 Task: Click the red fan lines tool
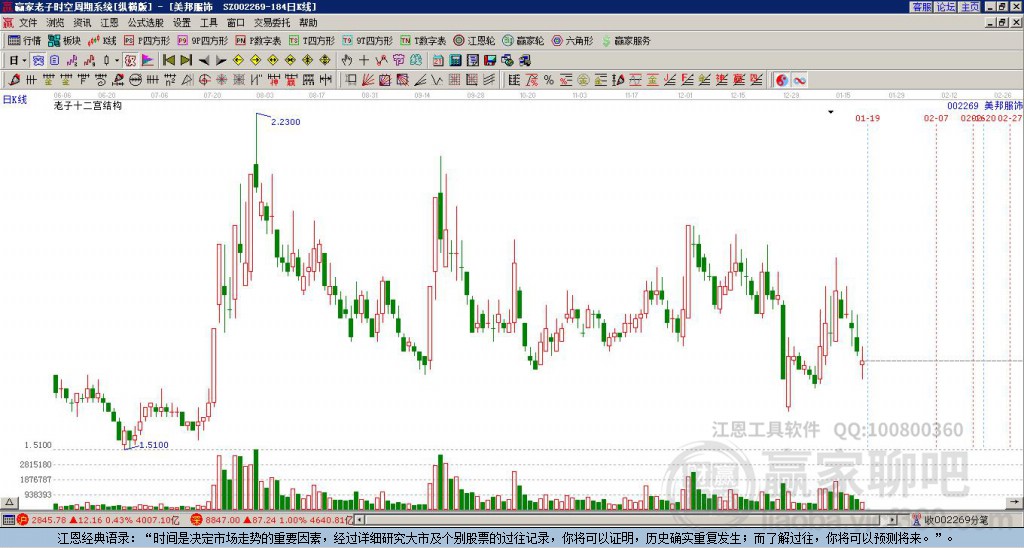368,80
